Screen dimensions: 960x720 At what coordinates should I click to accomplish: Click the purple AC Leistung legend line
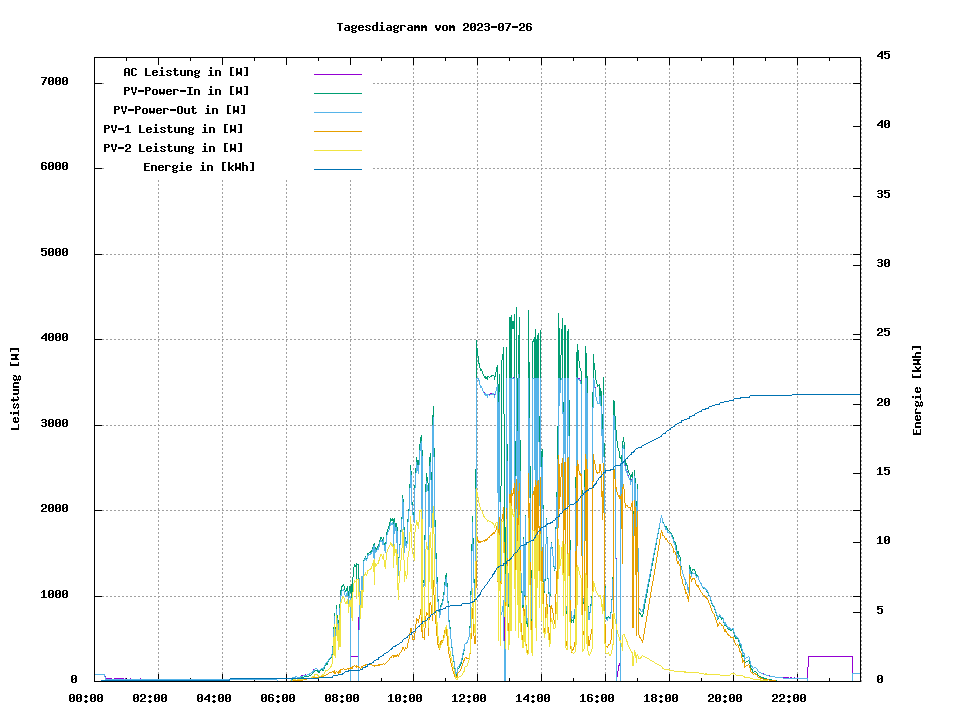tap(337, 74)
